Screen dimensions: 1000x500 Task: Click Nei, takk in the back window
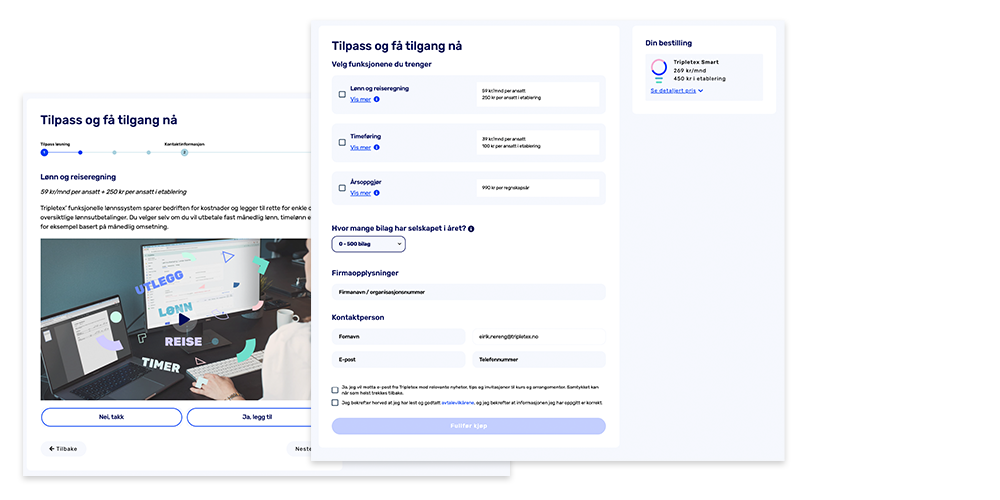(112, 417)
